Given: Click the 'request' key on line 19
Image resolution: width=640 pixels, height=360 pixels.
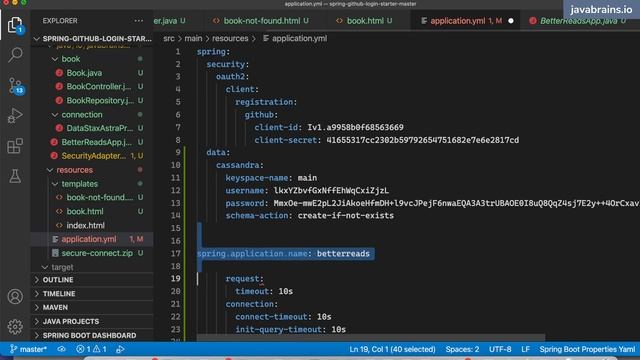Looking at the screenshot, I should (243, 279).
